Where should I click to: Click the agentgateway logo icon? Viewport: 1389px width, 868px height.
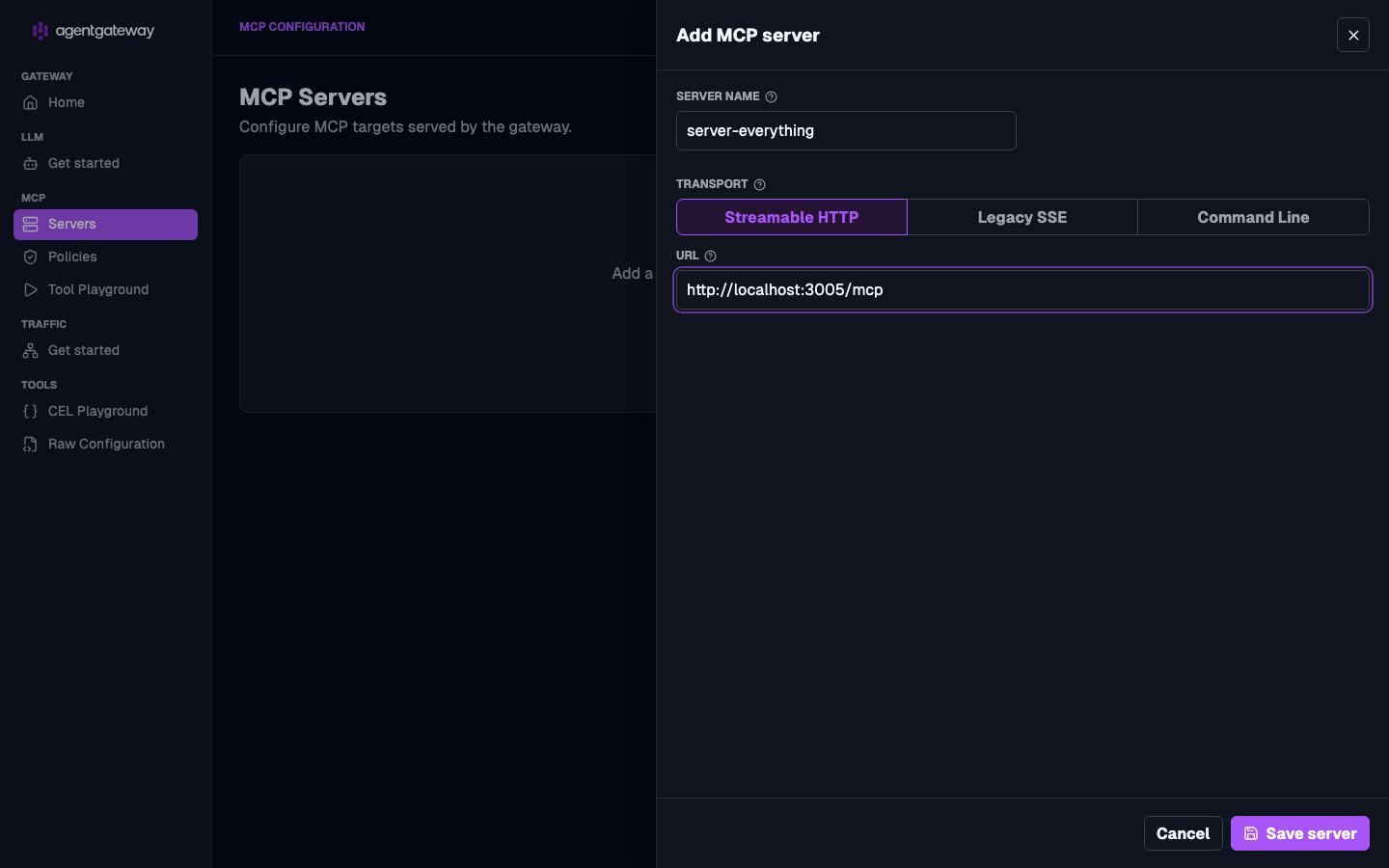coord(40,31)
